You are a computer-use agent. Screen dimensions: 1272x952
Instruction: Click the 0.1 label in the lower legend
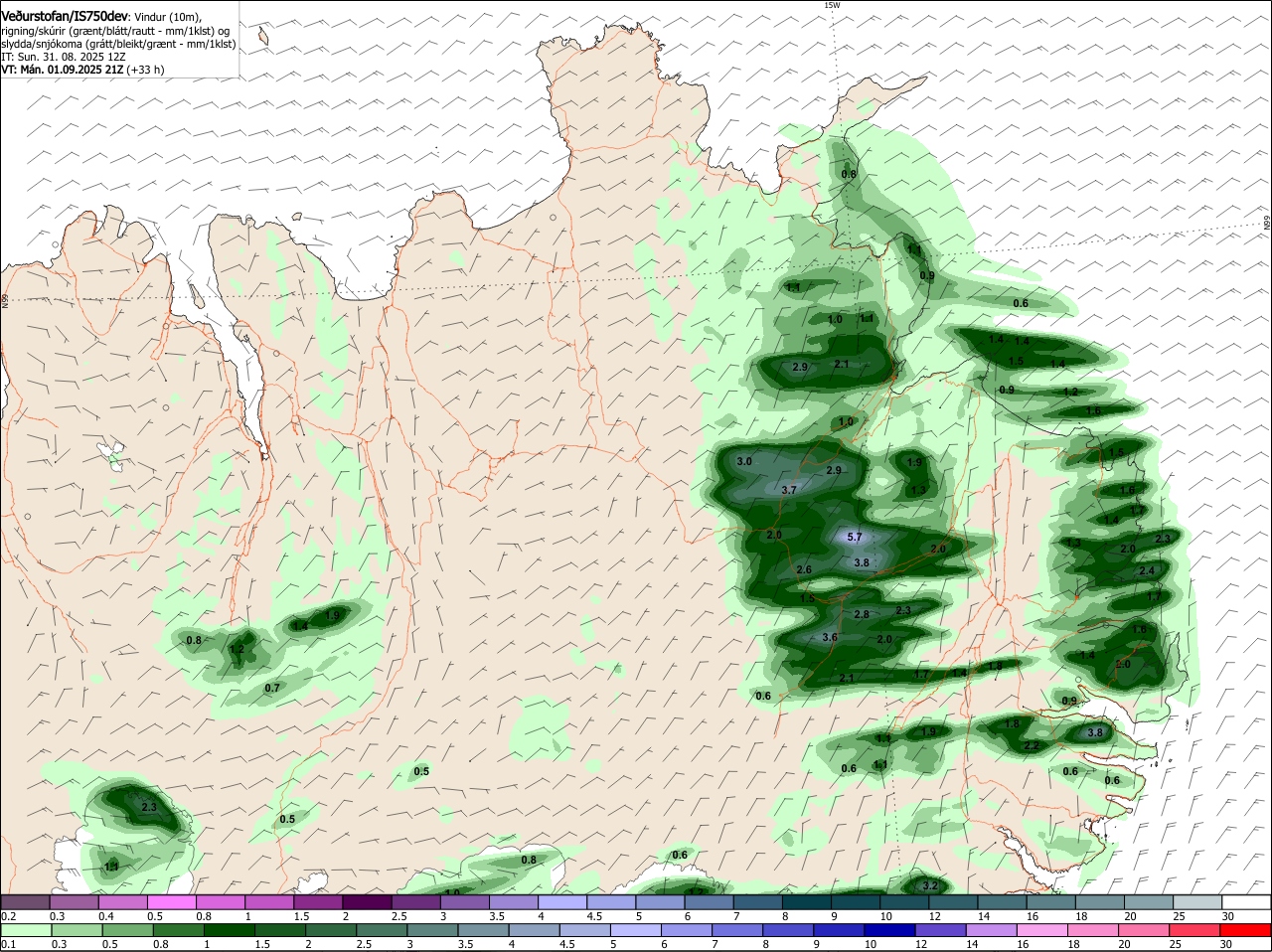click(x=8, y=944)
